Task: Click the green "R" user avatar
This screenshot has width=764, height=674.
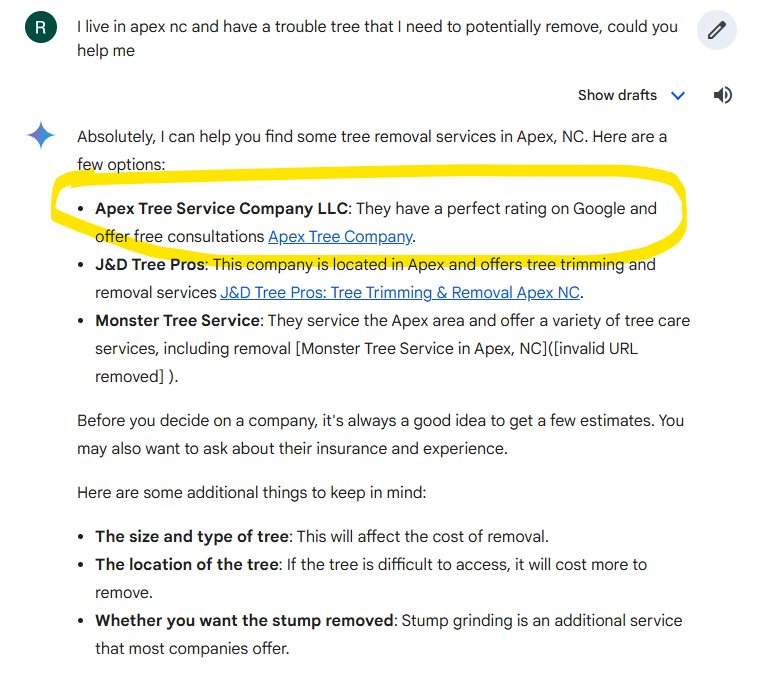Action: point(39,27)
